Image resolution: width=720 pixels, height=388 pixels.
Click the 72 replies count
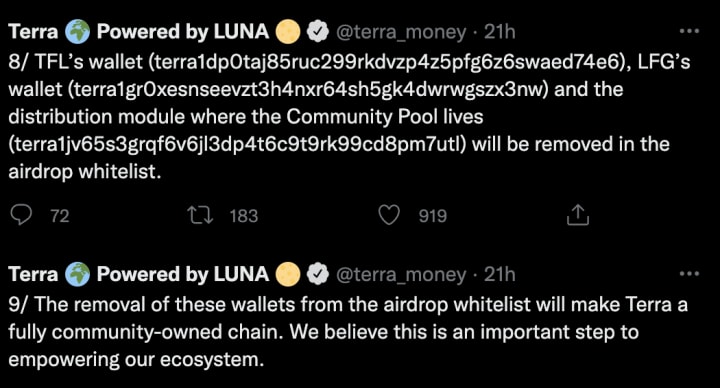coord(60,216)
